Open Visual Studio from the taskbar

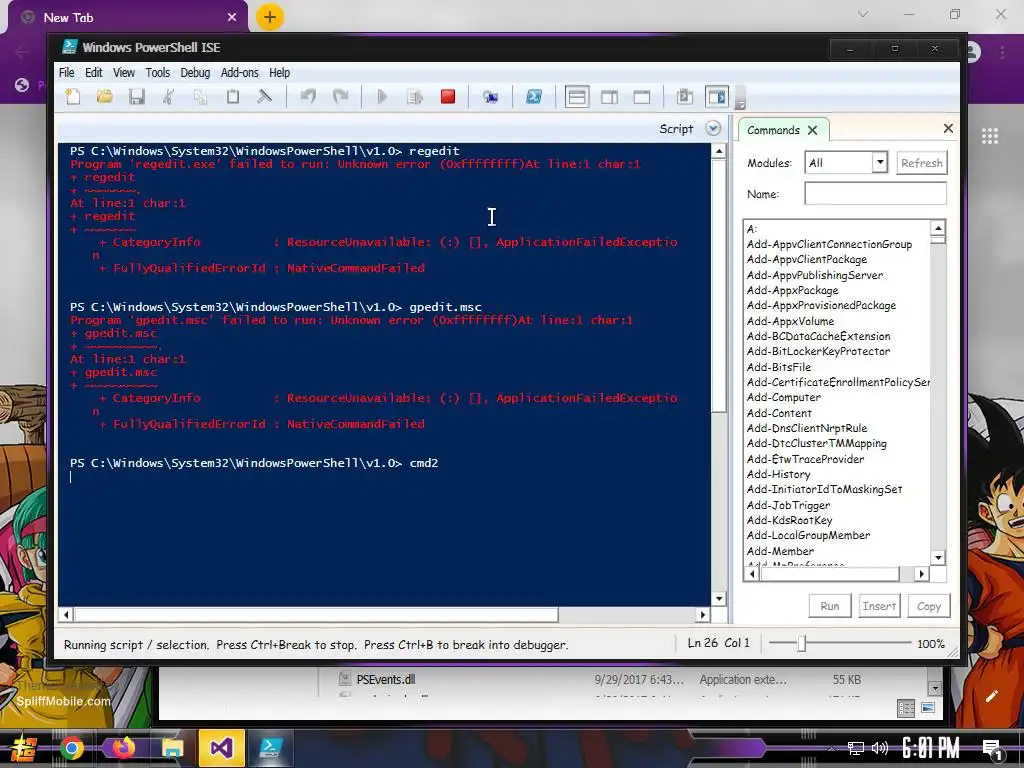[221, 747]
